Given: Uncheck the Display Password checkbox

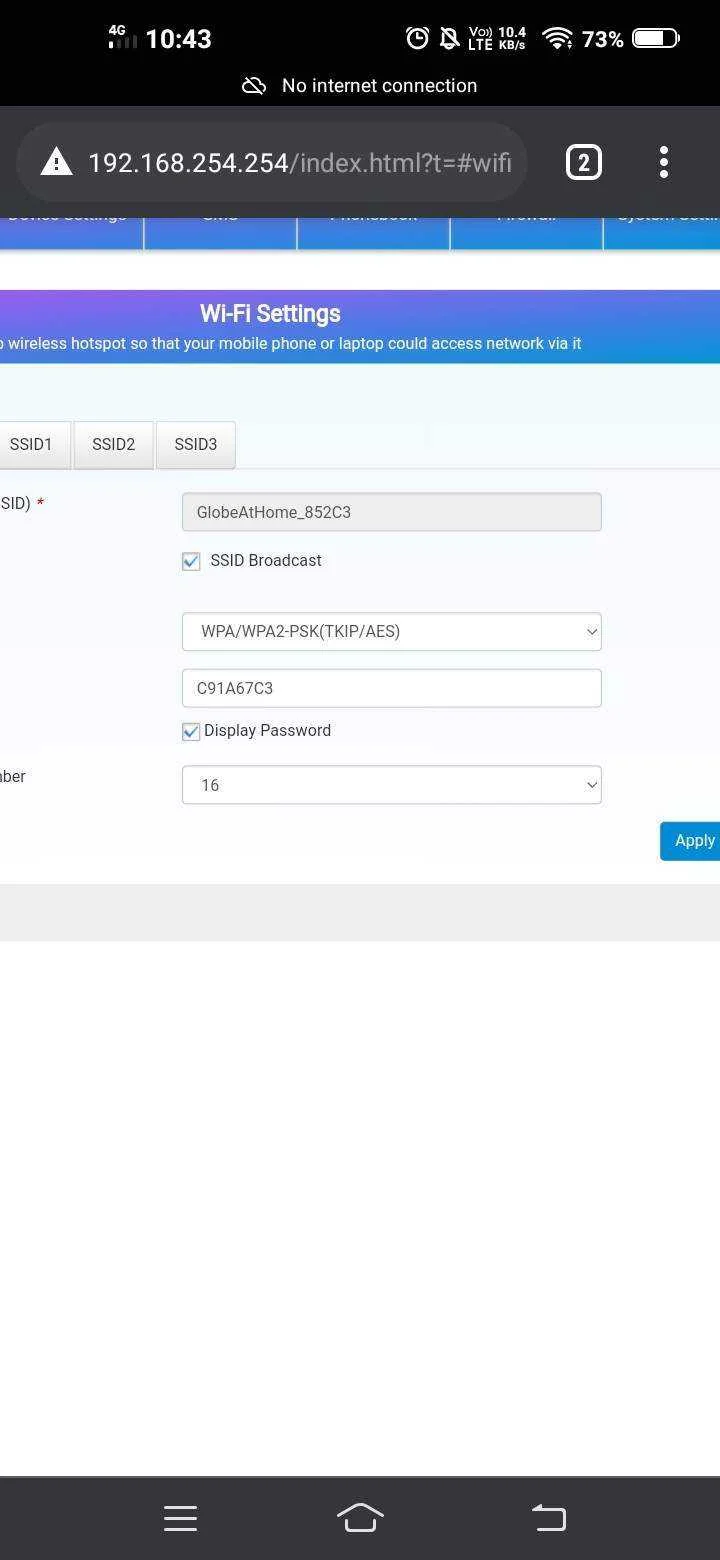Looking at the screenshot, I should coord(191,731).
